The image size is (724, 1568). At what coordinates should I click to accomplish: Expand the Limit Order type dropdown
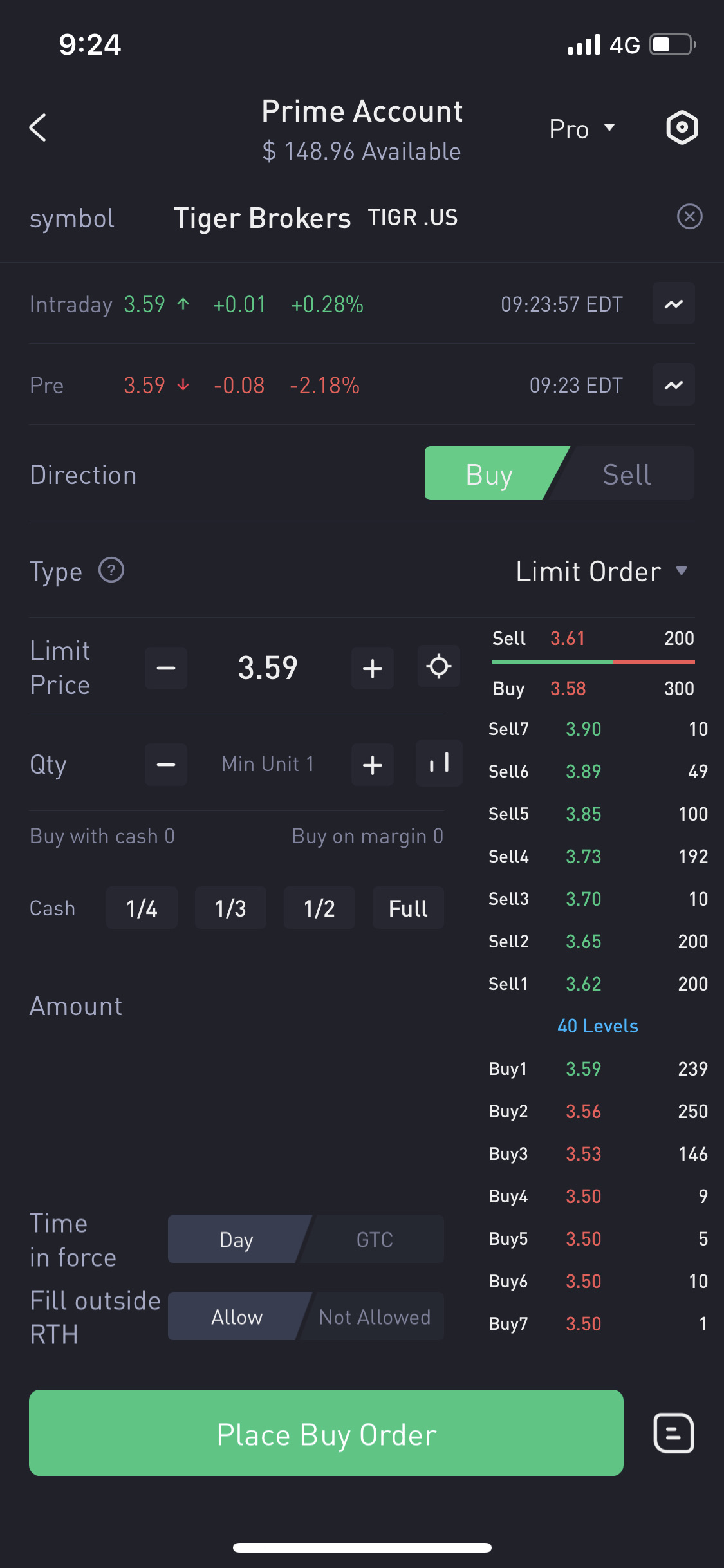click(x=601, y=572)
